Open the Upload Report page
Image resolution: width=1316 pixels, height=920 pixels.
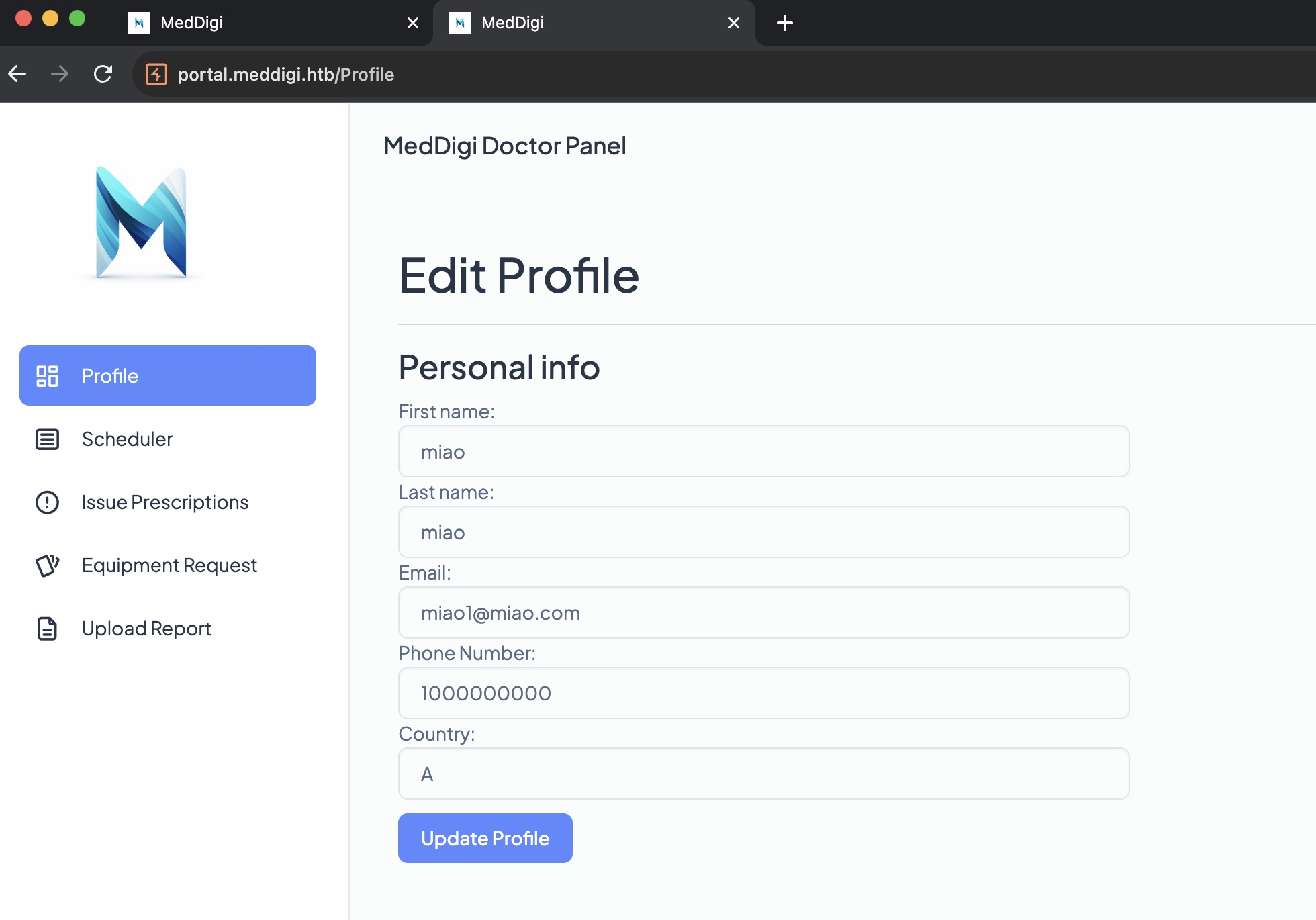[146, 629]
